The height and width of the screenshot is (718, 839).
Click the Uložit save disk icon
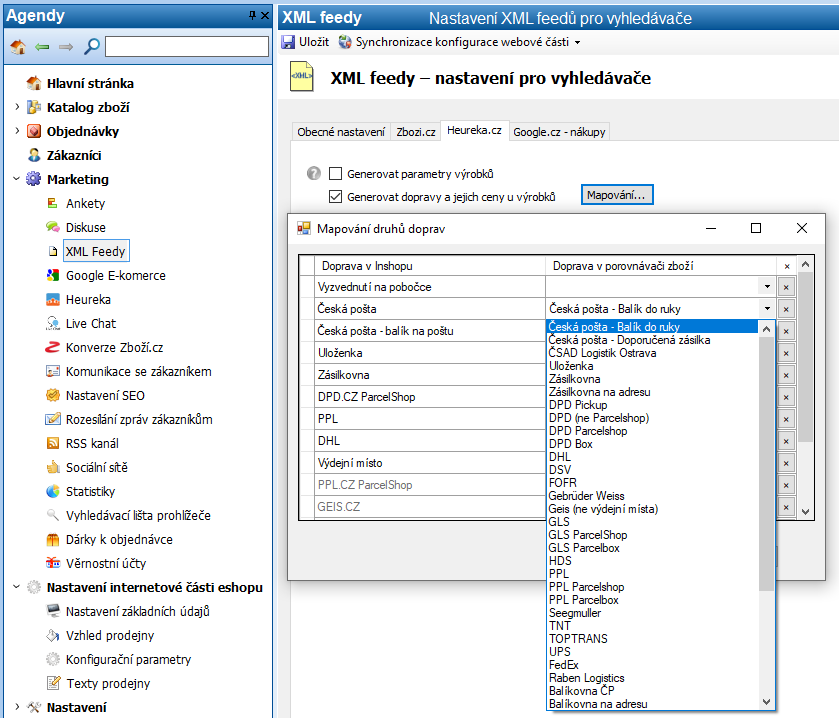tap(288, 42)
